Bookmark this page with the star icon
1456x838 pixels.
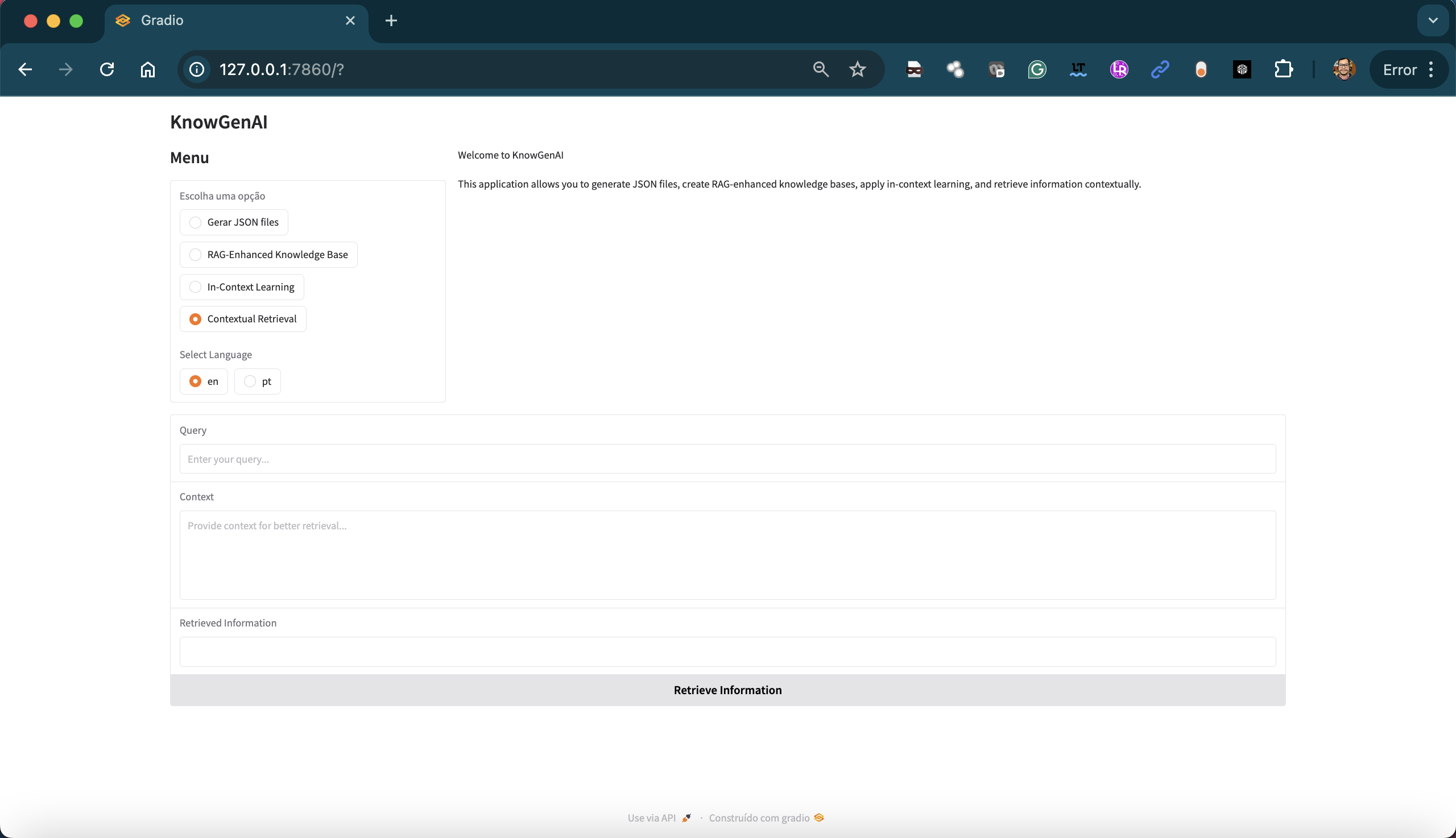[857, 69]
